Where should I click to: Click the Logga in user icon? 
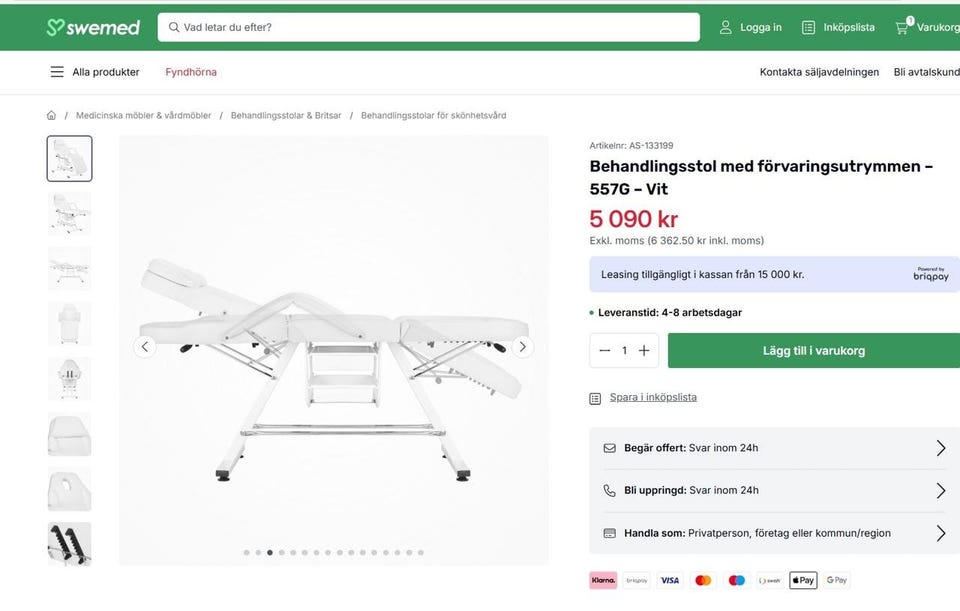(726, 27)
